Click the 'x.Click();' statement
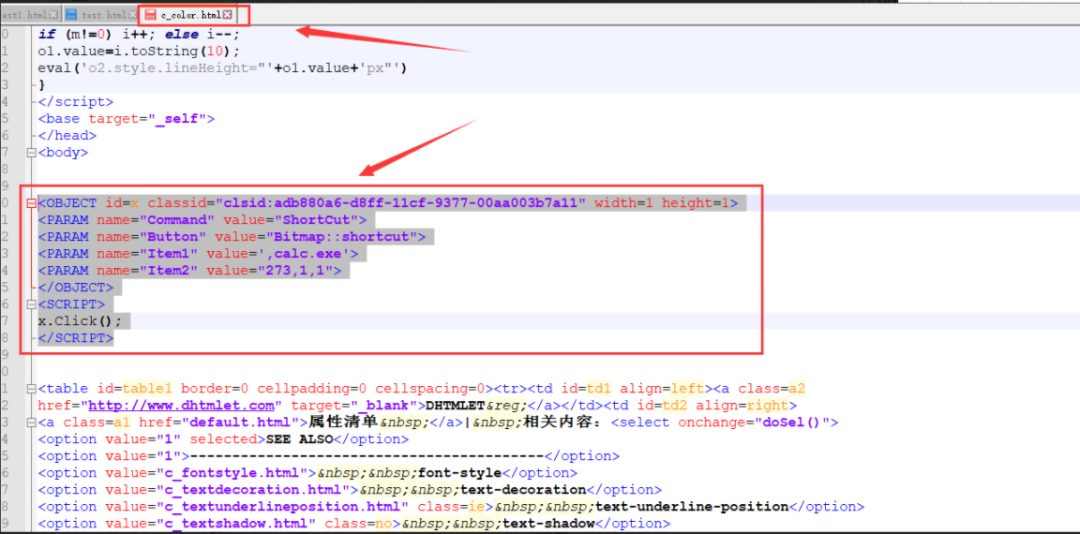The image size is (1080, 534). pos(80,321)
